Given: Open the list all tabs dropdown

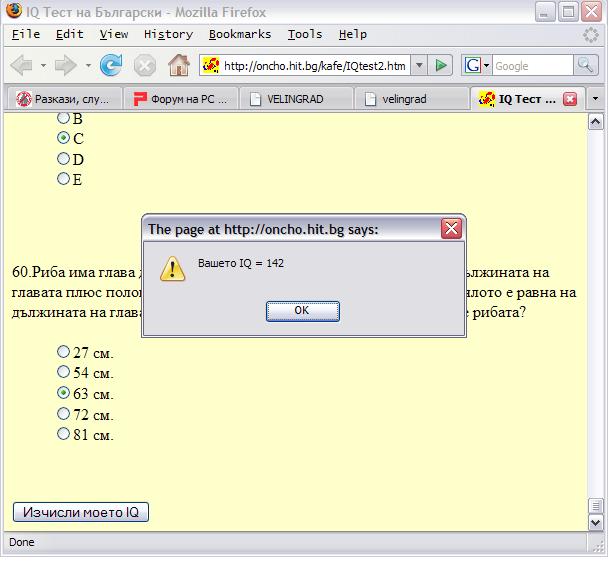Looking at the screenshot, I should tap(595, 99).
